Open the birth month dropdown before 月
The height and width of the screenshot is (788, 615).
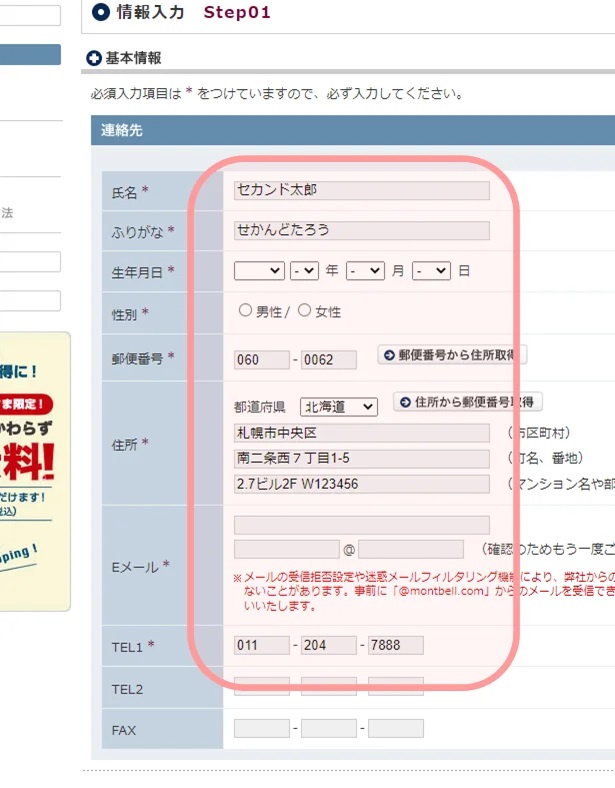[x=365, y=271]
